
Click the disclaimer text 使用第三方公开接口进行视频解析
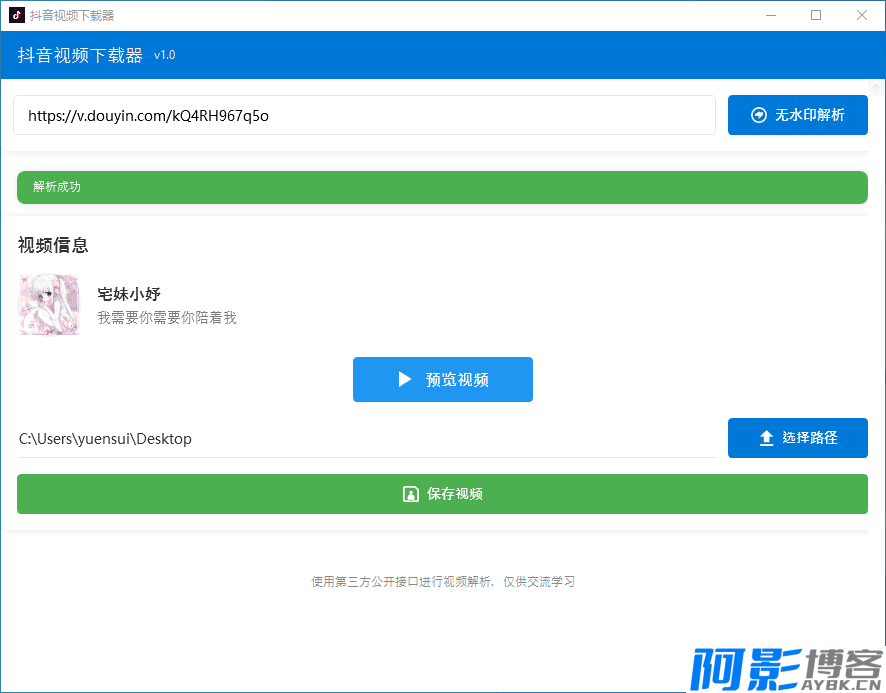point(401,582)
